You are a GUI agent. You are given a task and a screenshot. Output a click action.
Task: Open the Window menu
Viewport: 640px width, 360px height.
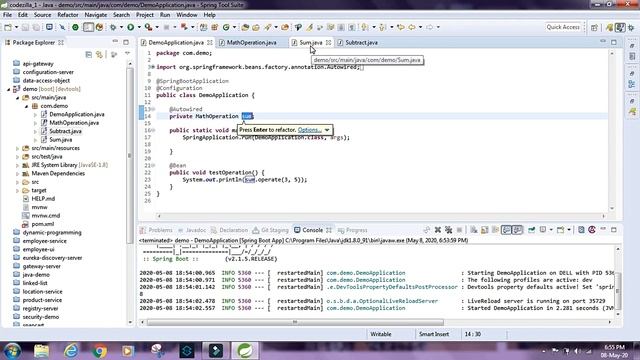(187, 15)
